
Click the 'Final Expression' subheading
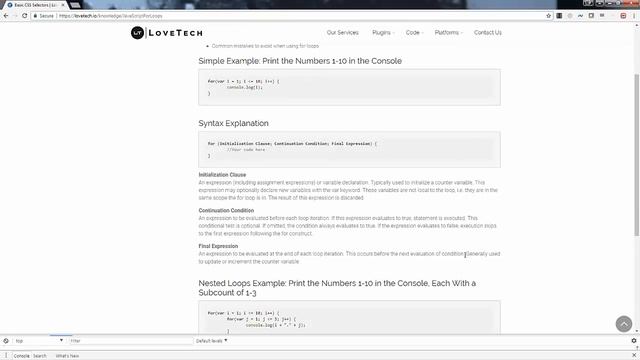pyautogui.click(x=218, y=246)
